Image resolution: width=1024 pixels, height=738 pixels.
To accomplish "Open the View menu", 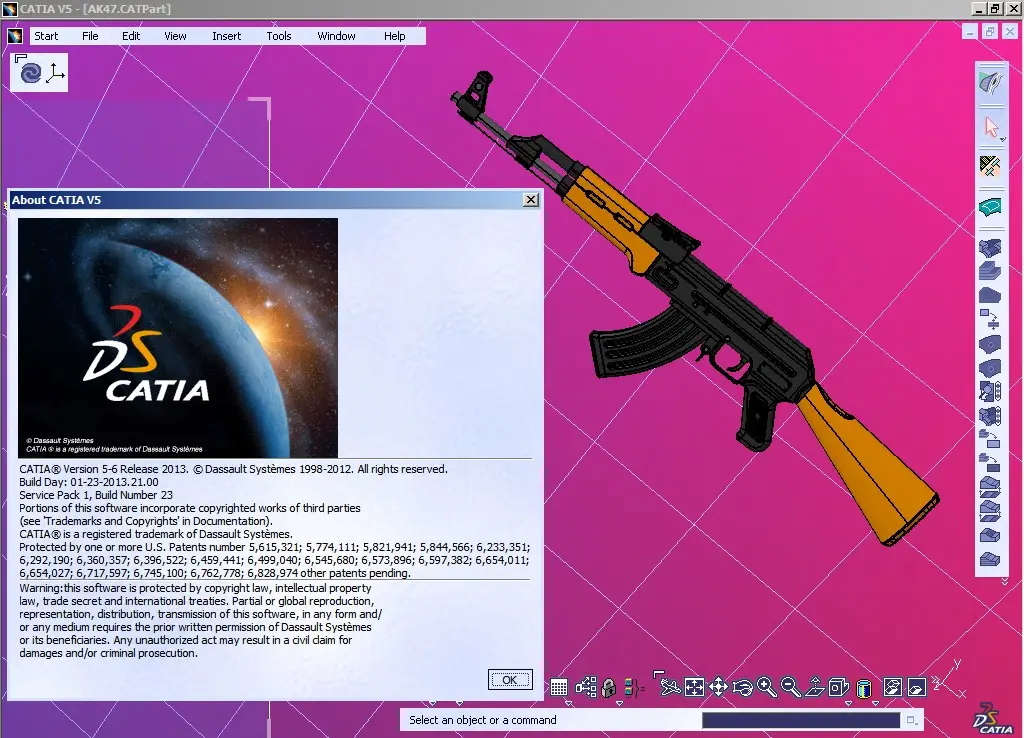I will point(175,36).
